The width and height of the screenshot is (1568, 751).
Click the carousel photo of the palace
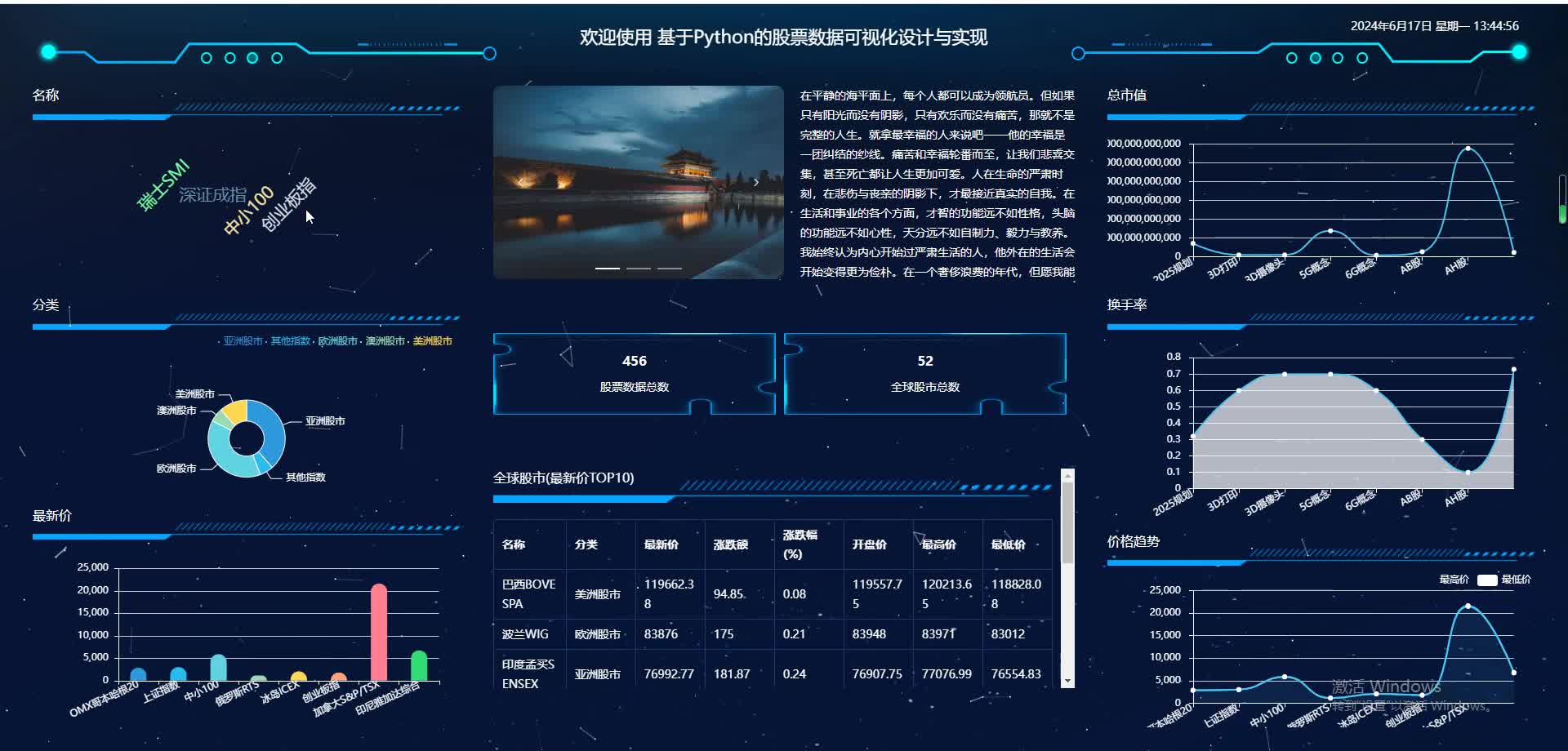[638, 181]
